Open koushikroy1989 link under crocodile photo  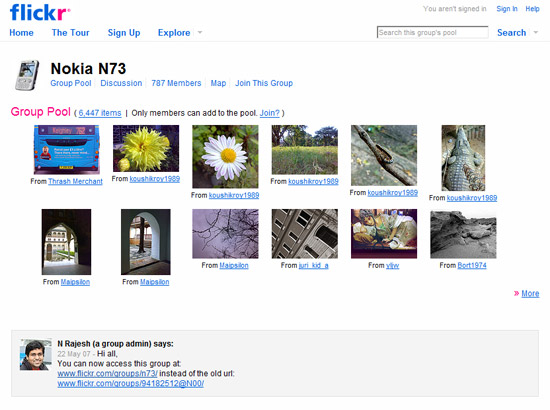[472, 198]
